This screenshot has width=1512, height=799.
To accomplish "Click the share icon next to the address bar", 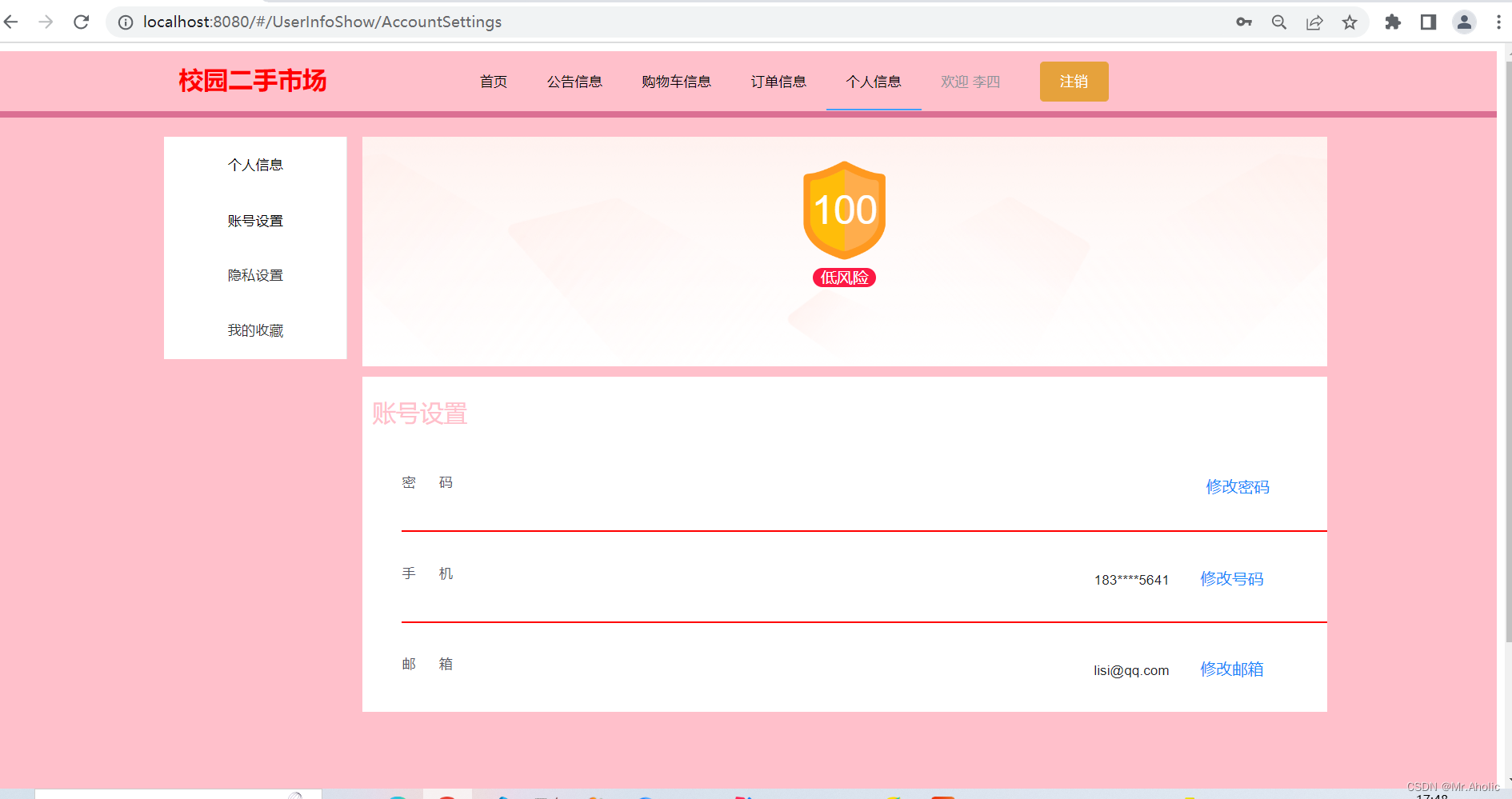I will (x=1314, y=22).
